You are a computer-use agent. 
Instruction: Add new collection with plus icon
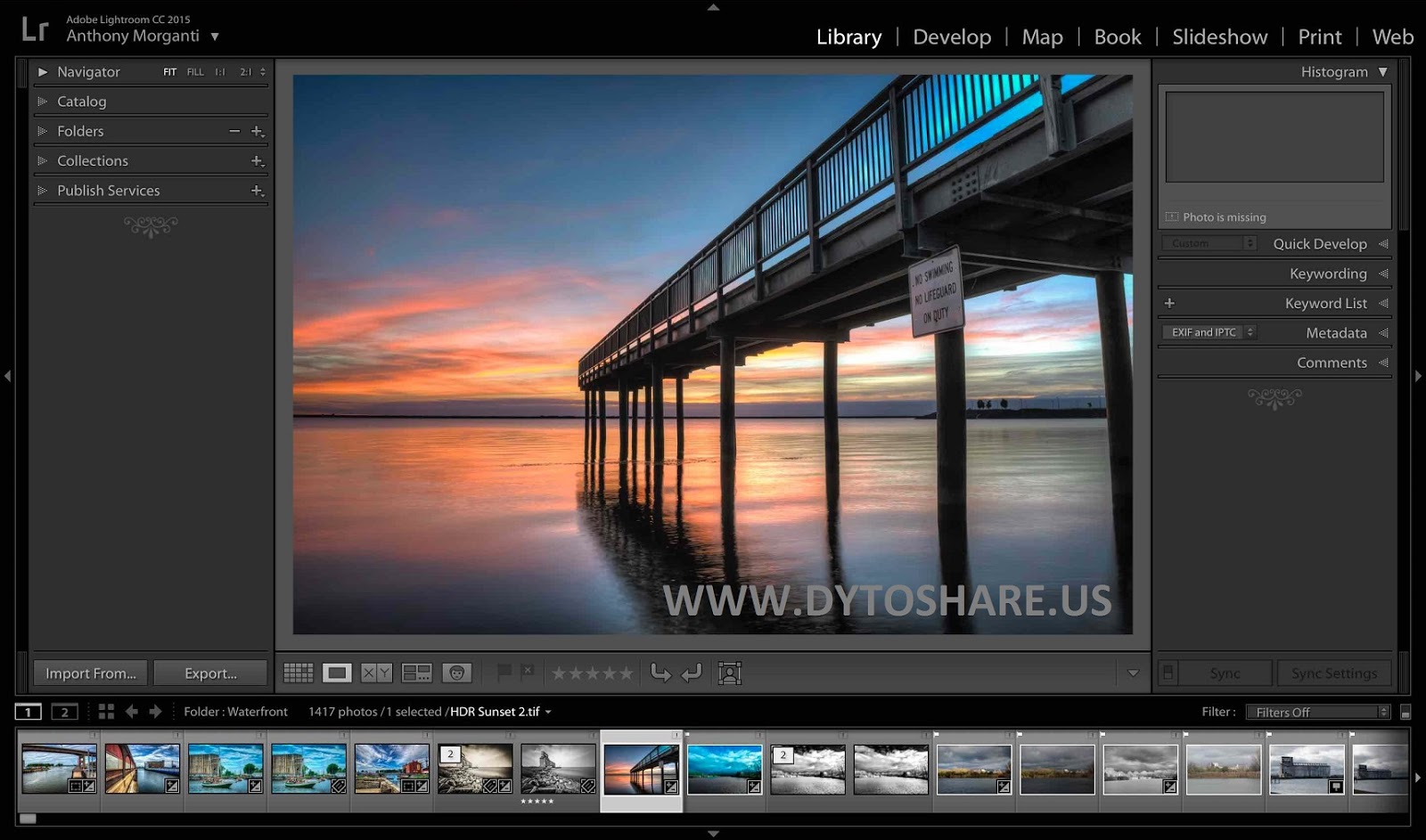tap(258, 161)
